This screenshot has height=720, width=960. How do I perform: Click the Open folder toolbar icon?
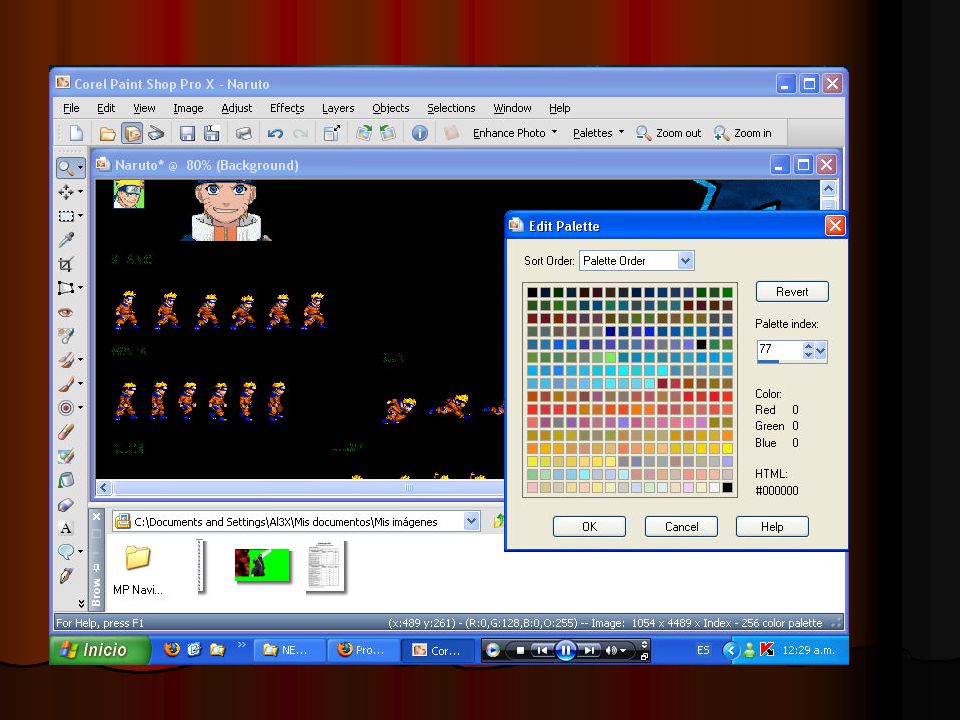click(108, 133)
